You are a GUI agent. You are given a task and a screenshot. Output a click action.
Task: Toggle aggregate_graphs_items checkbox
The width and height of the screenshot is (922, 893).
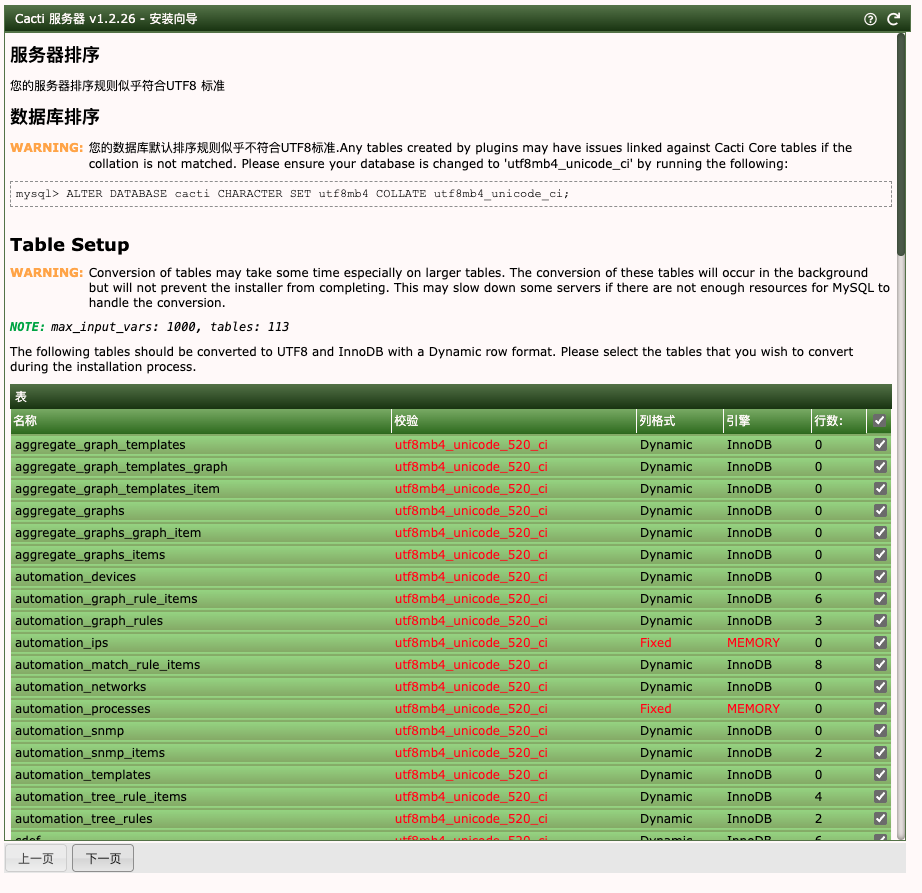click(880, 554)
